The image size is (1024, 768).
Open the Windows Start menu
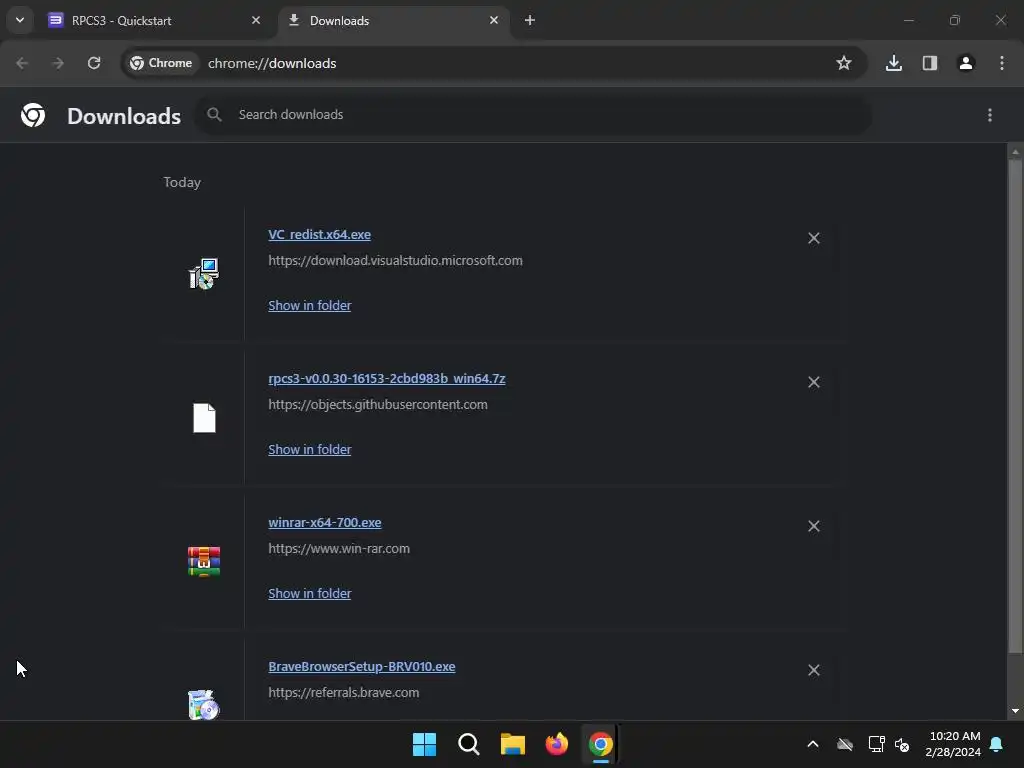click(424, 744)
